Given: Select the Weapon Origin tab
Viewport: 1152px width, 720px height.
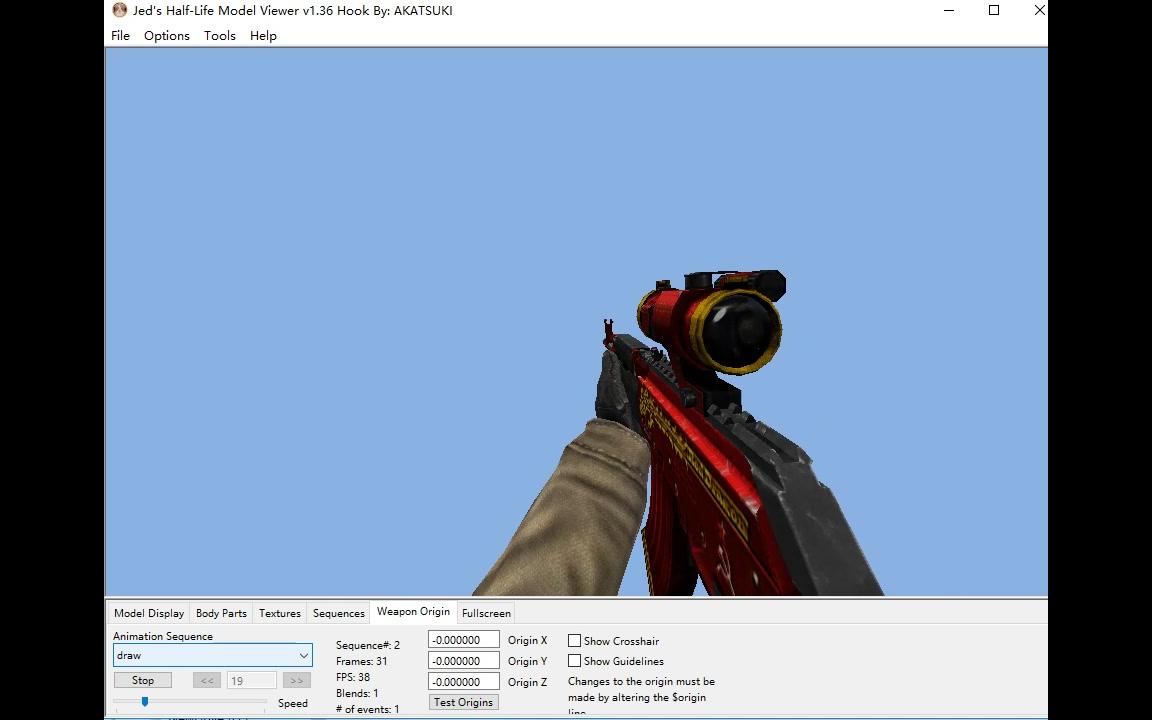Looking at the screenshot, I should tap(413, 612).
